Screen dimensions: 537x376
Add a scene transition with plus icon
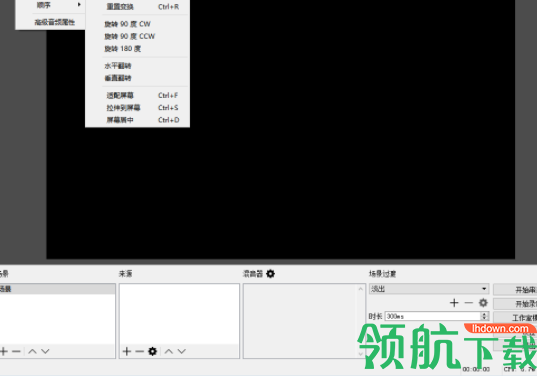tap(454, 303)
